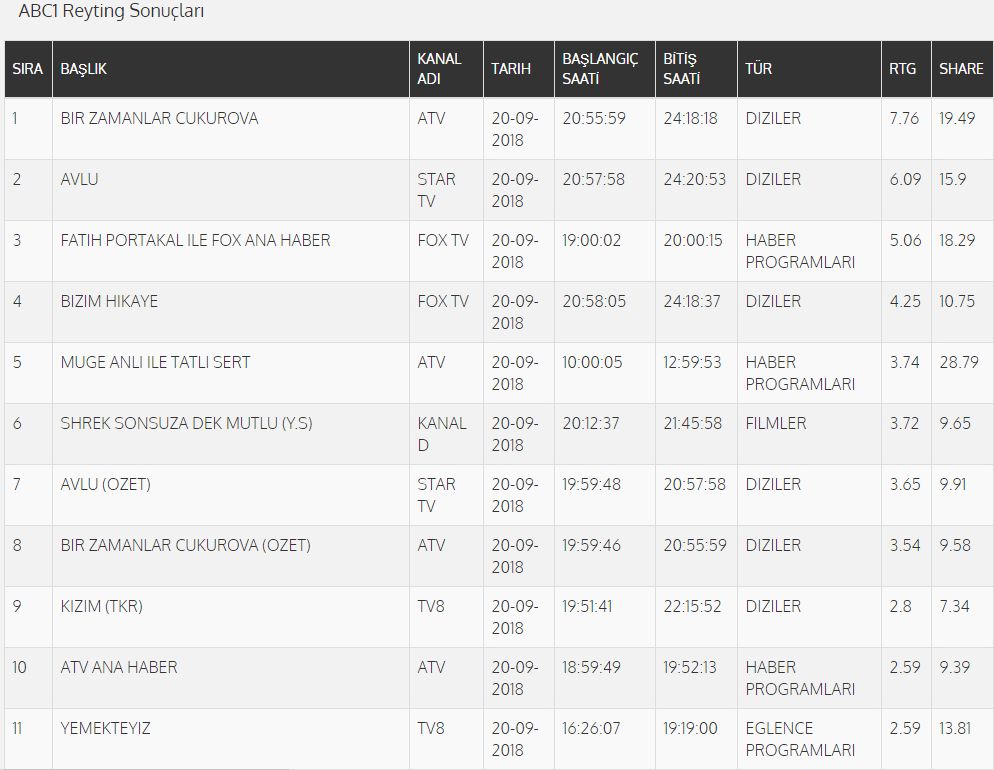The width and height of the screenshot is (994, 770).
Task: Click the TÜR column header
Action: pyautogui.click(x=758, y=69)
